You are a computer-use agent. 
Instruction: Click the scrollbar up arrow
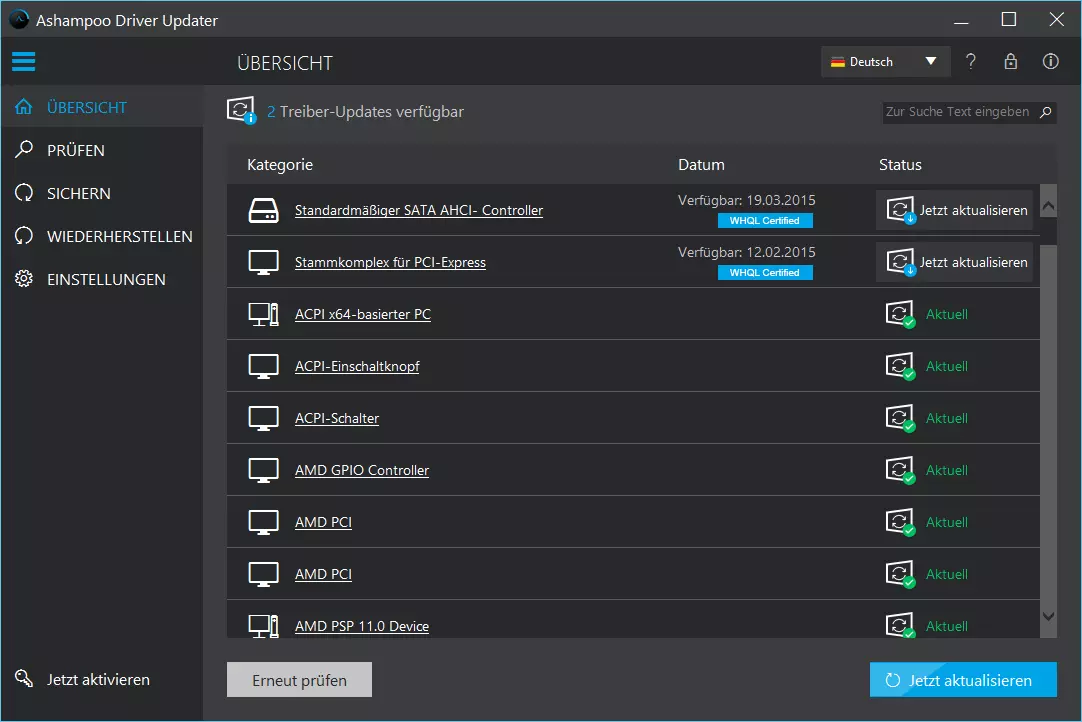(x=1048, y=206)
